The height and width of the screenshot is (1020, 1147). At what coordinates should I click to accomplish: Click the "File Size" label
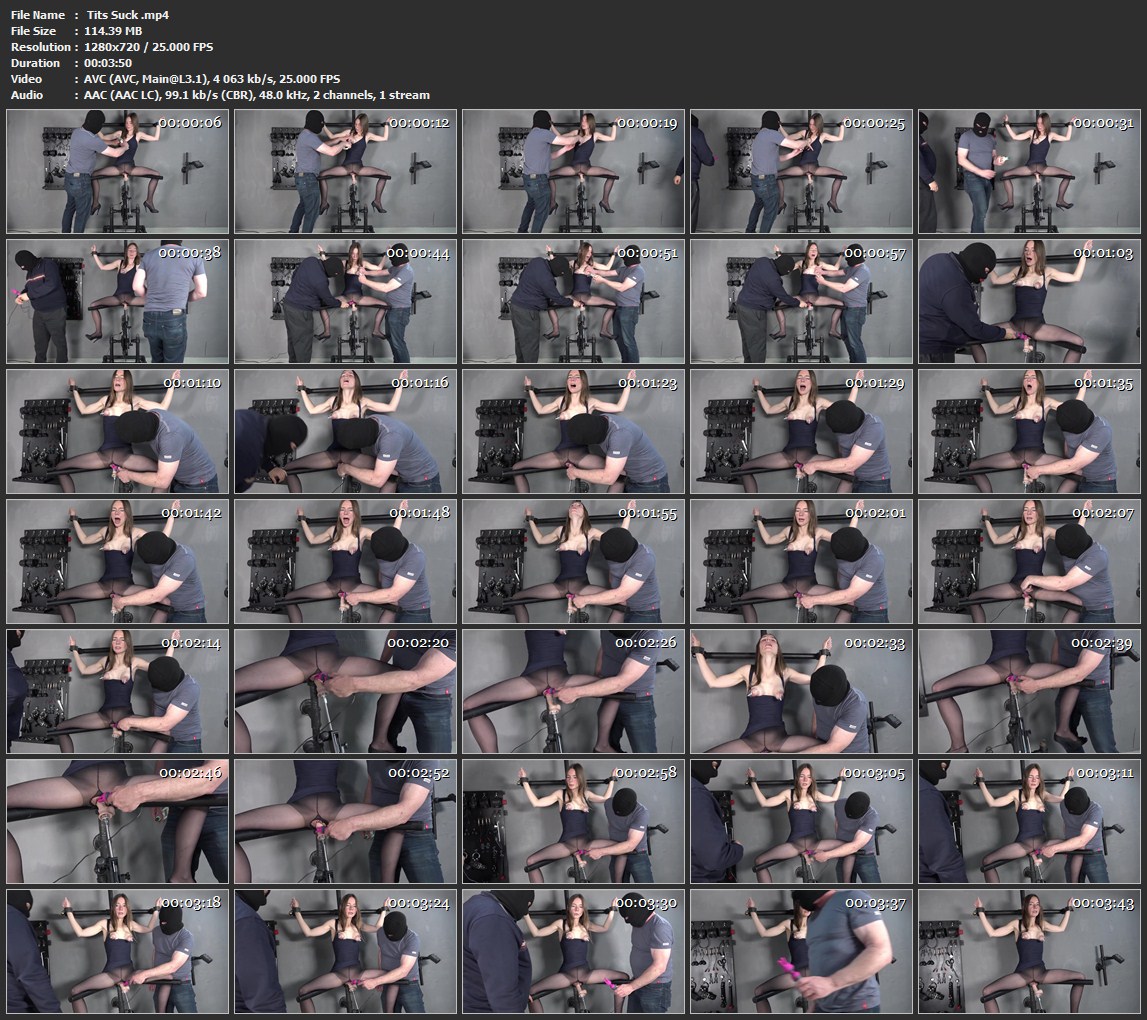pyautogui.click(x=34, y=31)
